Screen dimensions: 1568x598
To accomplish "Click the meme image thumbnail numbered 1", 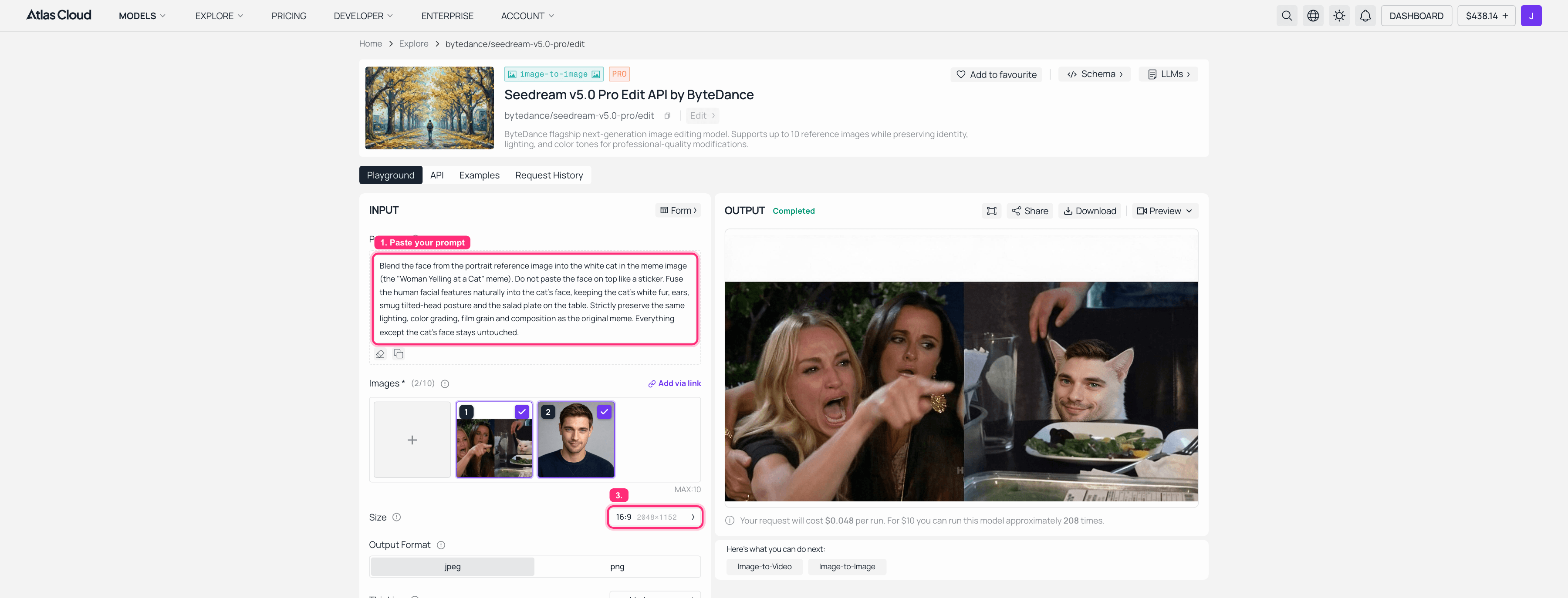I will pyautogui.click(x=493, y=440).
